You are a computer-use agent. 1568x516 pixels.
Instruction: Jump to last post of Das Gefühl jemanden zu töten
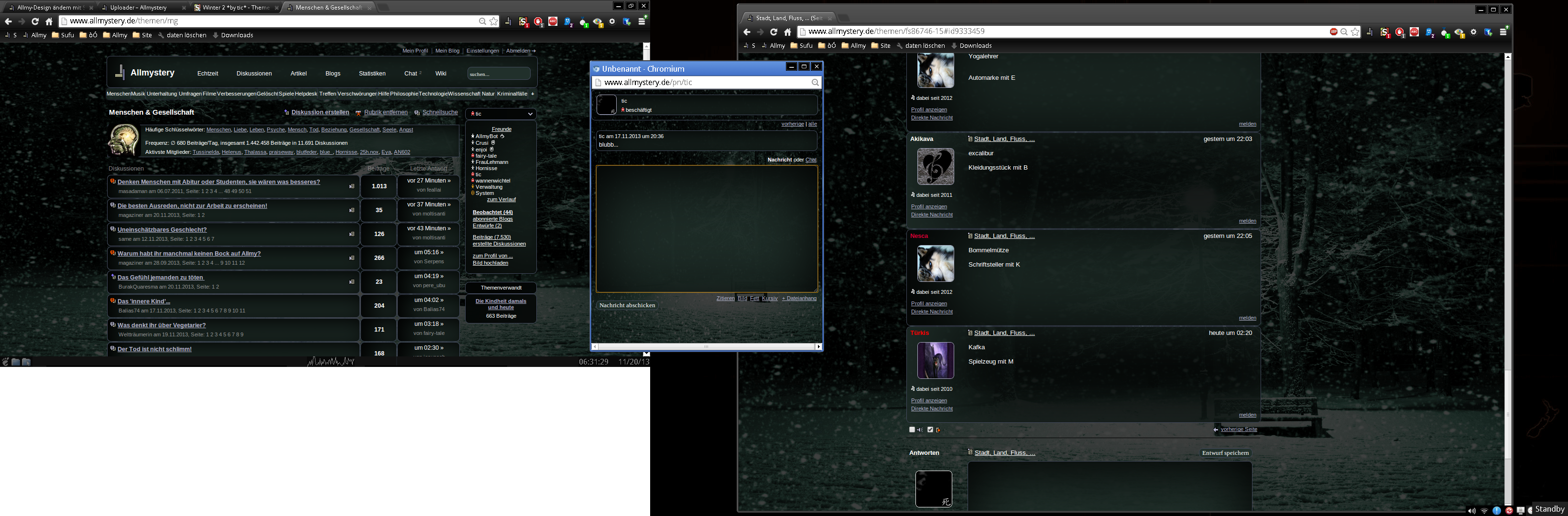[x=352, y=282]
